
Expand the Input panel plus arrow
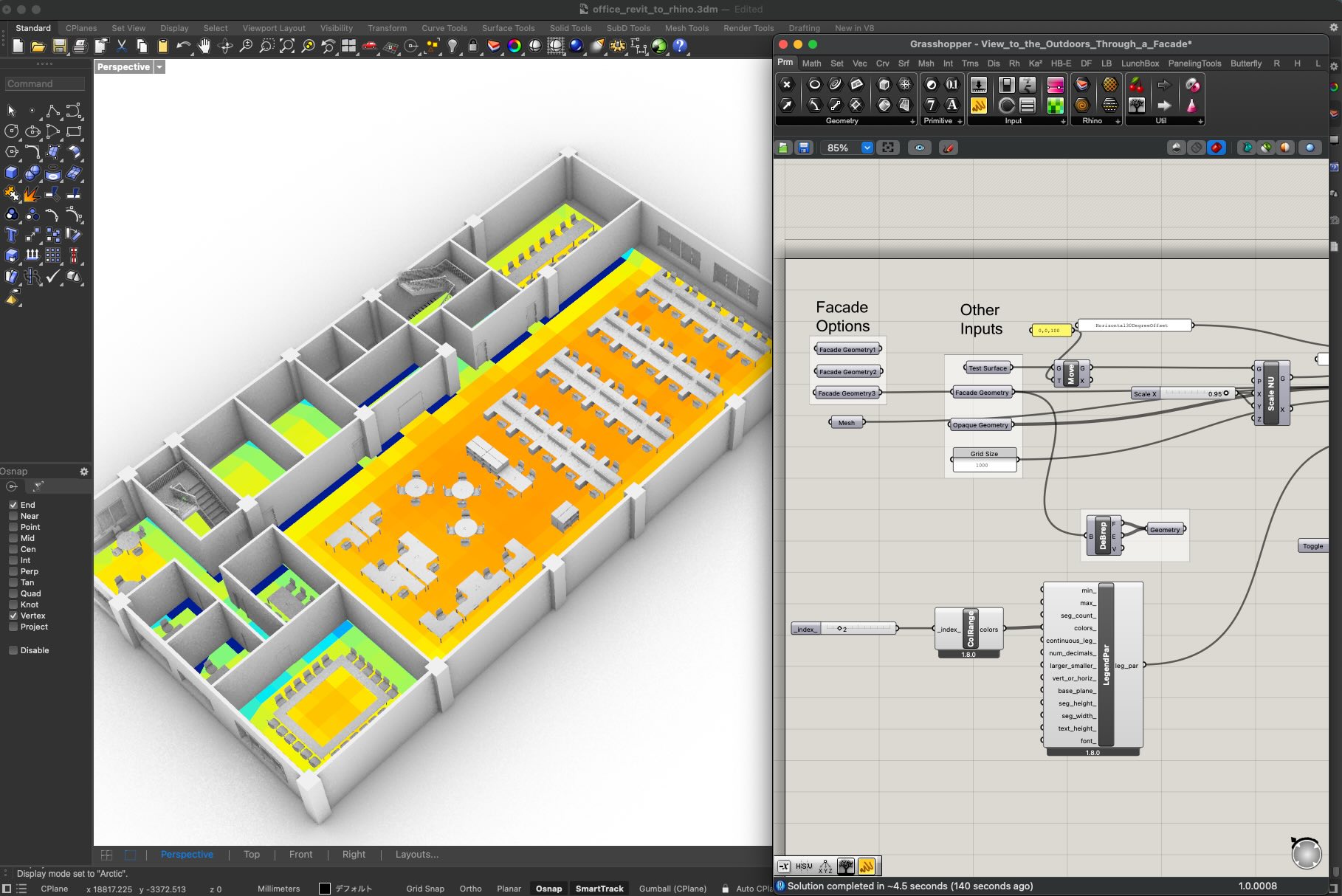pyautogui.click(x=1063, y=121)
